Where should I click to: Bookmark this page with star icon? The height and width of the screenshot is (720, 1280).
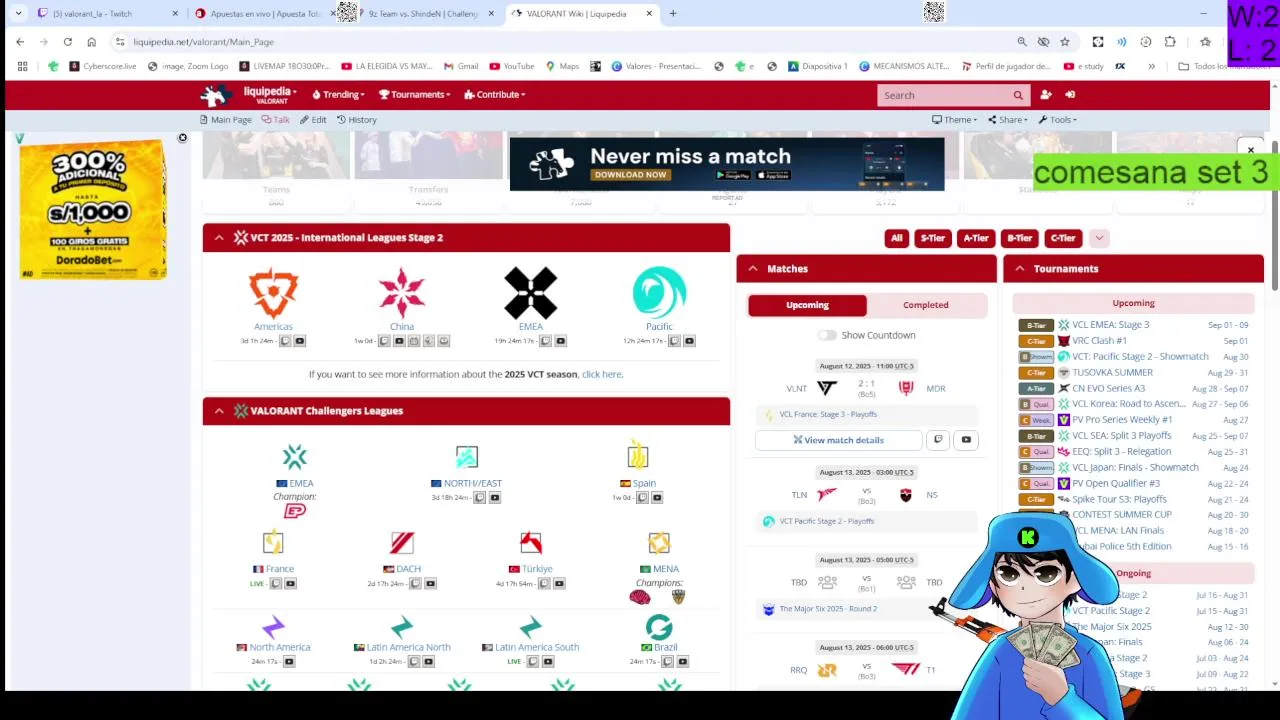click(x=1065, y=42)
